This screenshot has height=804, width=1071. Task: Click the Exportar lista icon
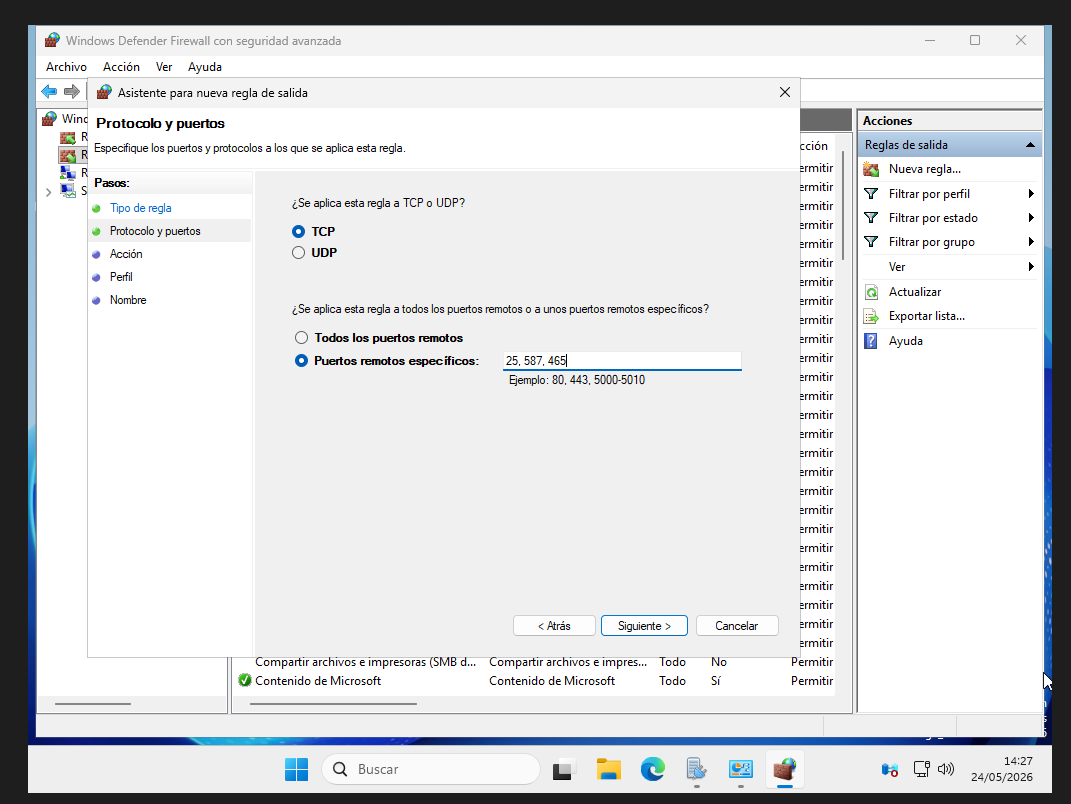871,316
